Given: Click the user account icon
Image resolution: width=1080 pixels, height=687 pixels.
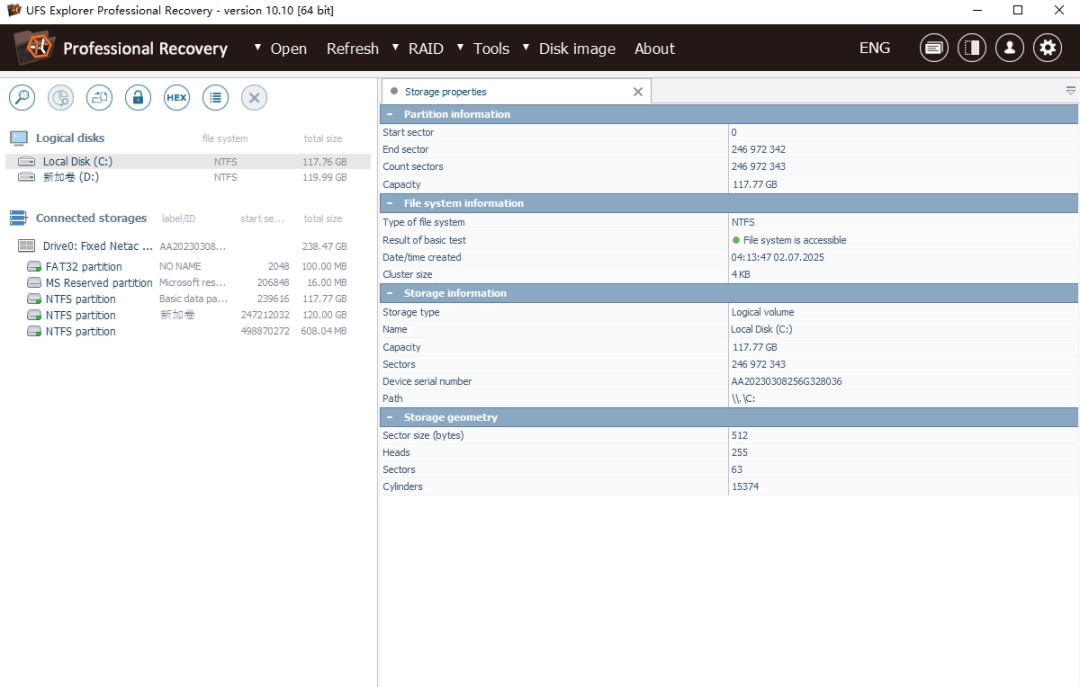Looking at the screenshot, I should (x=1010, y=47).
